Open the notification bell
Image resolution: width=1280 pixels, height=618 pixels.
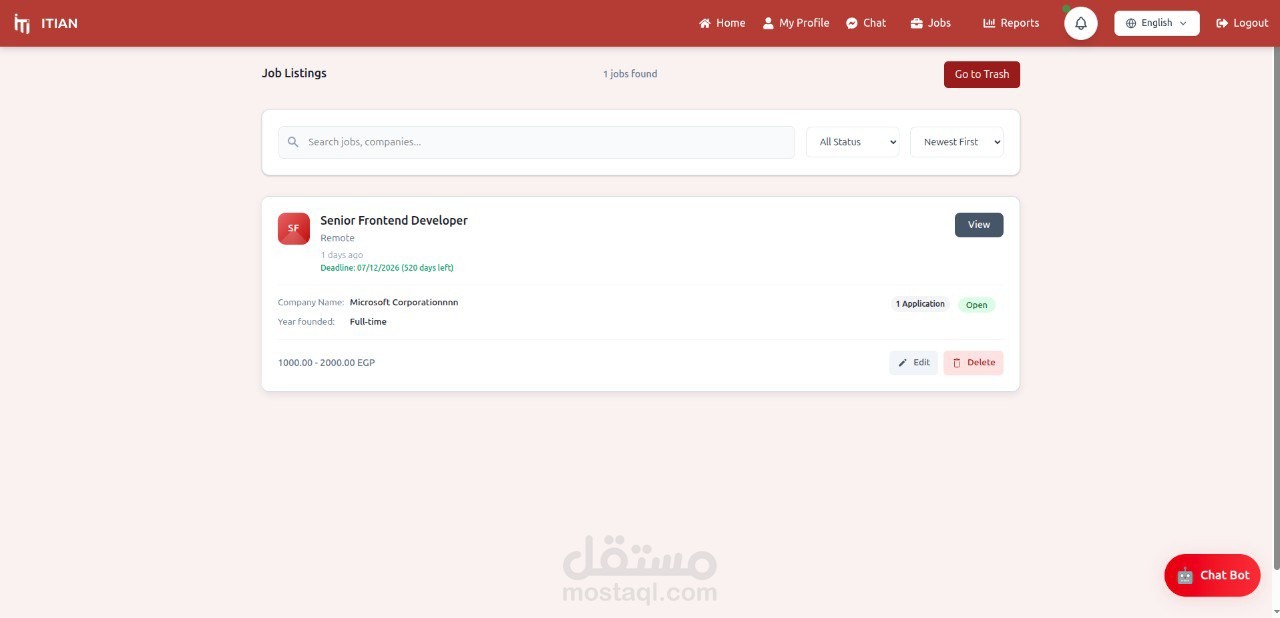point(1081,23)
